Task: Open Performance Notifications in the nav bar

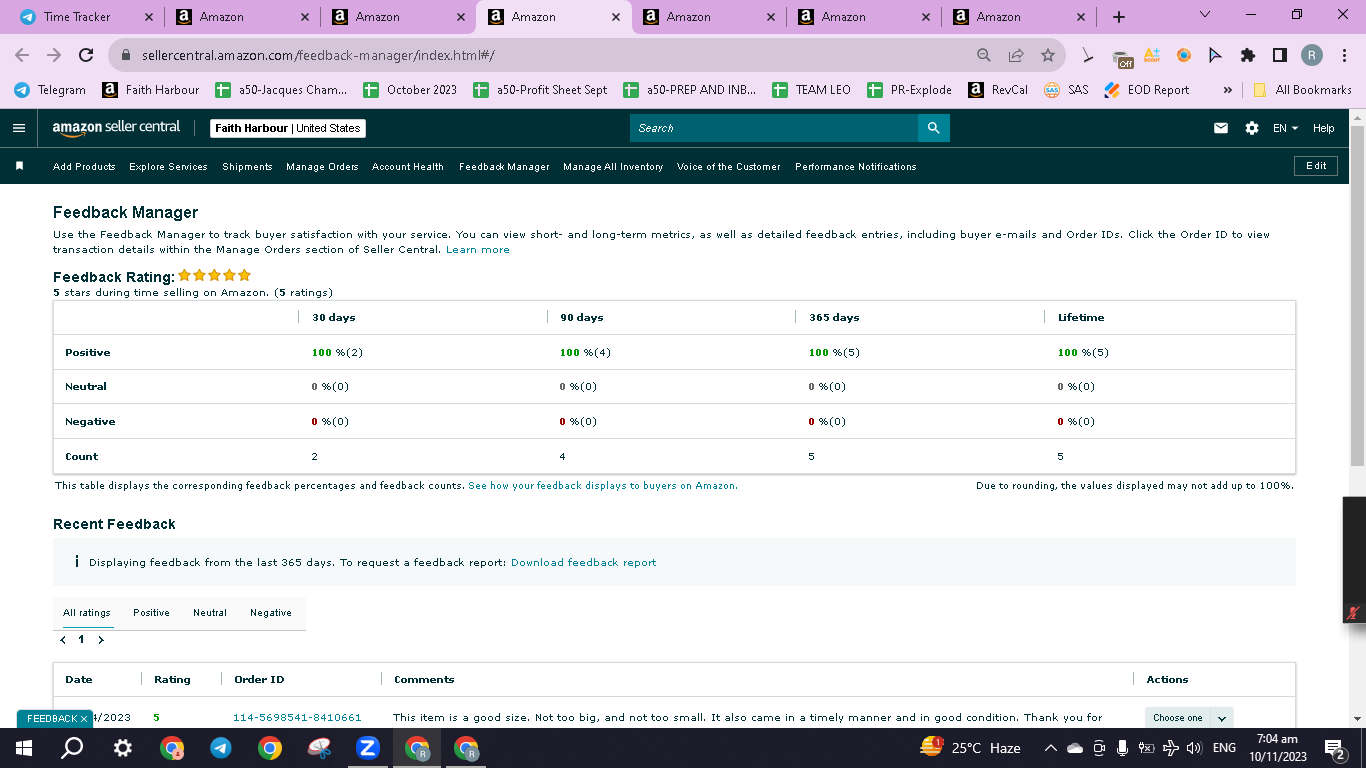Action: (x=856, y=167)
